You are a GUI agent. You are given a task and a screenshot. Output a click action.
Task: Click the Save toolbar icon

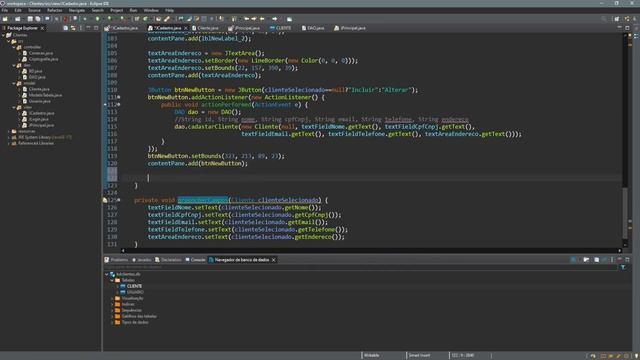[30, 19]
